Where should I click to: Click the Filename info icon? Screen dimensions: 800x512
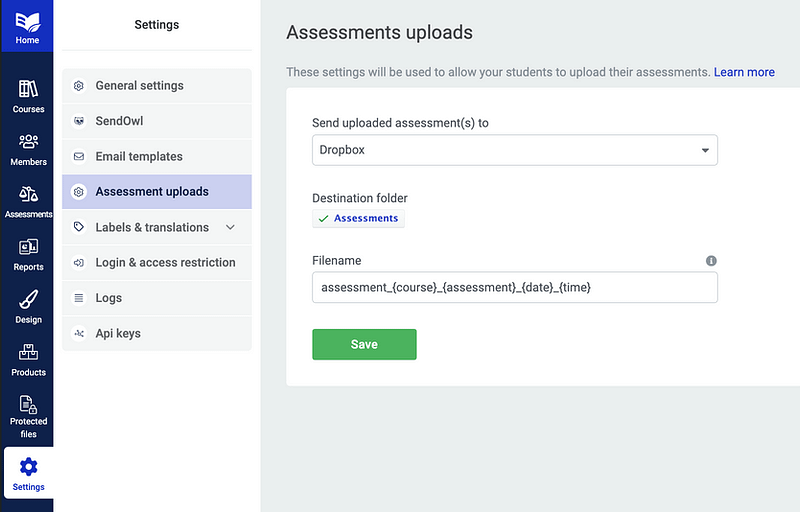[x=711, y=261]
